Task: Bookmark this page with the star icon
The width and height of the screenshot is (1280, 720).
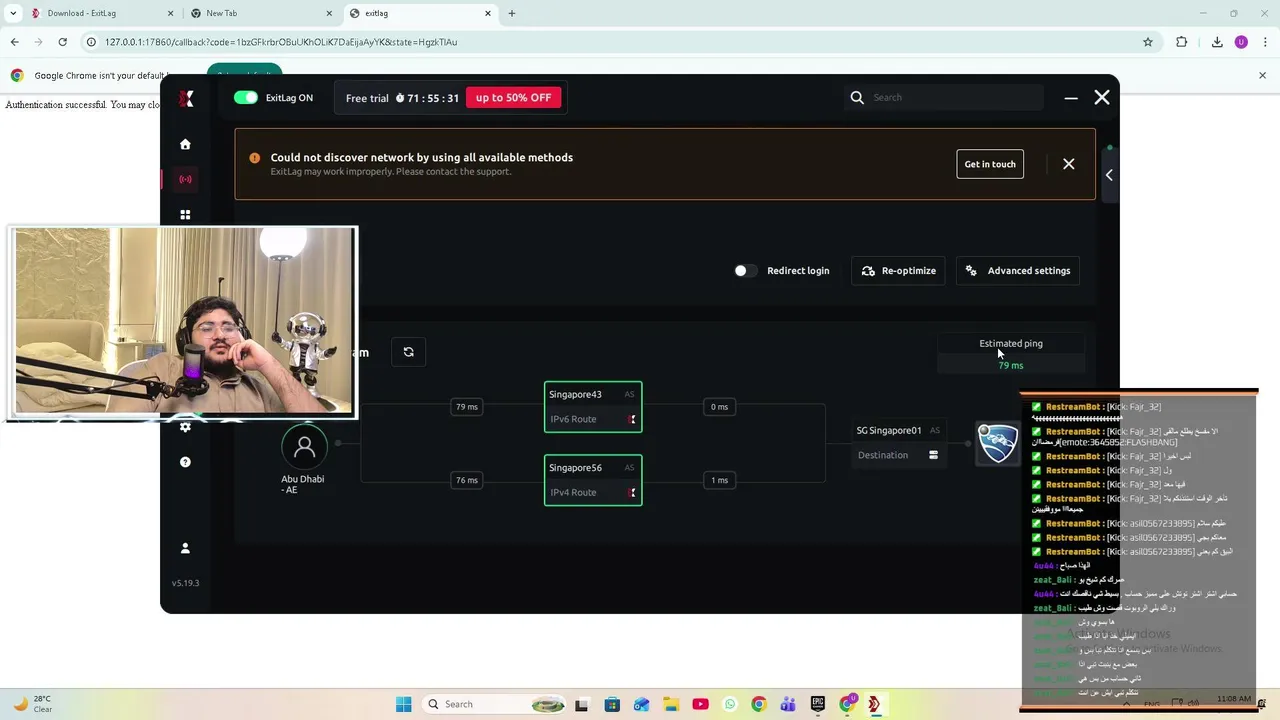Action: coord(1148,42)
